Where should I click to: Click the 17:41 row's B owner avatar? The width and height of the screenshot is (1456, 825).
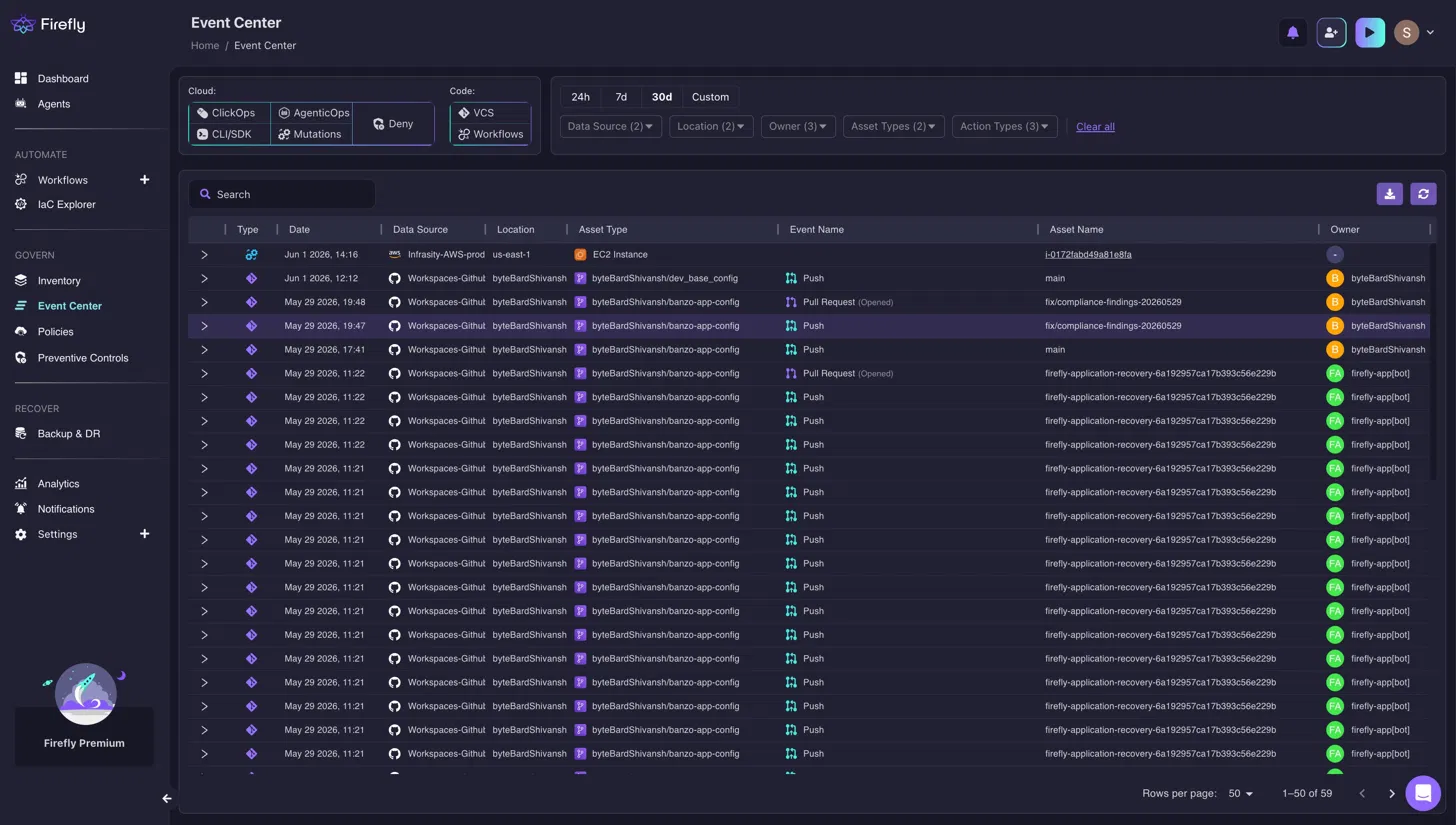(x=1334, y=350)
